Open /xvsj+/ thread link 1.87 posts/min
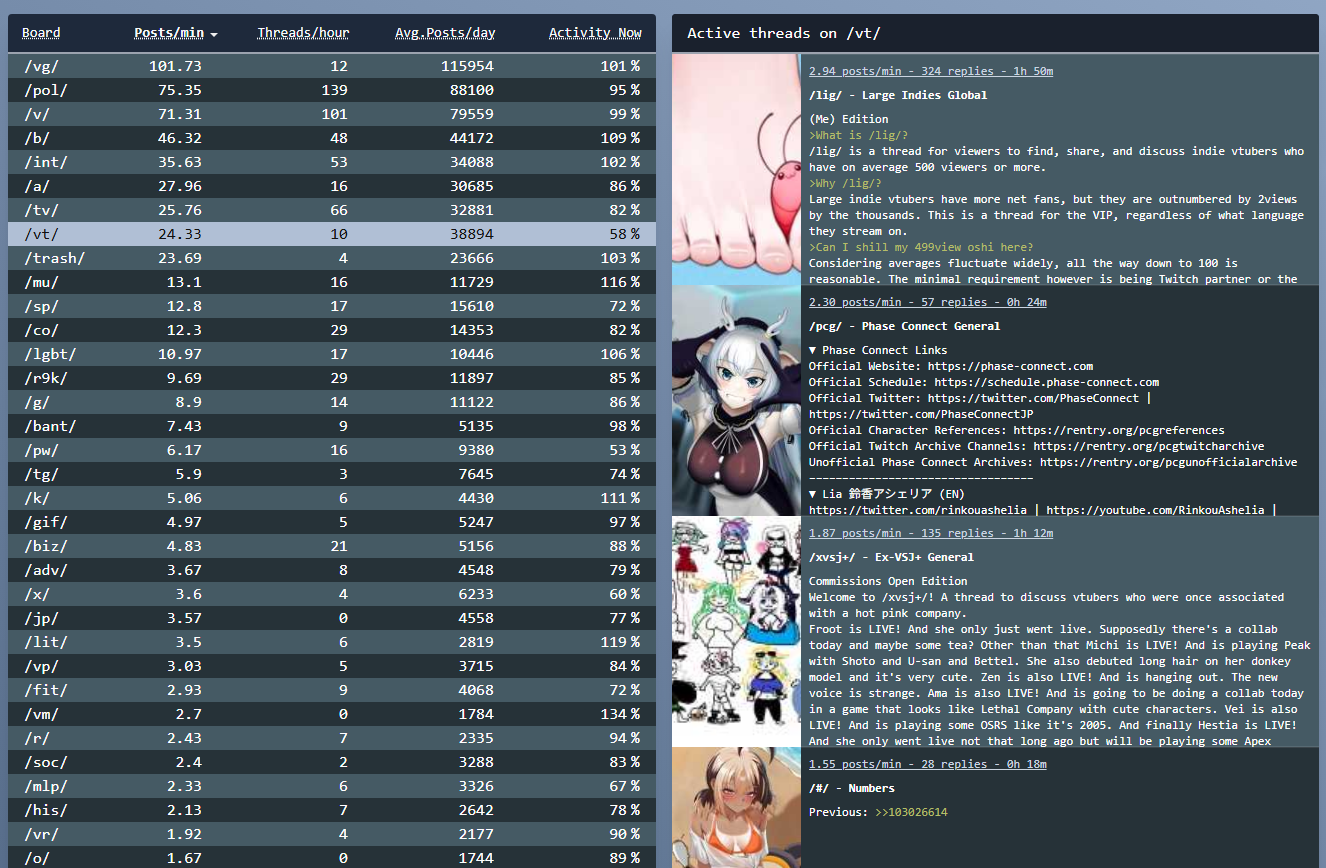Viewport: 1326px width, 868px height. (931, 533)
